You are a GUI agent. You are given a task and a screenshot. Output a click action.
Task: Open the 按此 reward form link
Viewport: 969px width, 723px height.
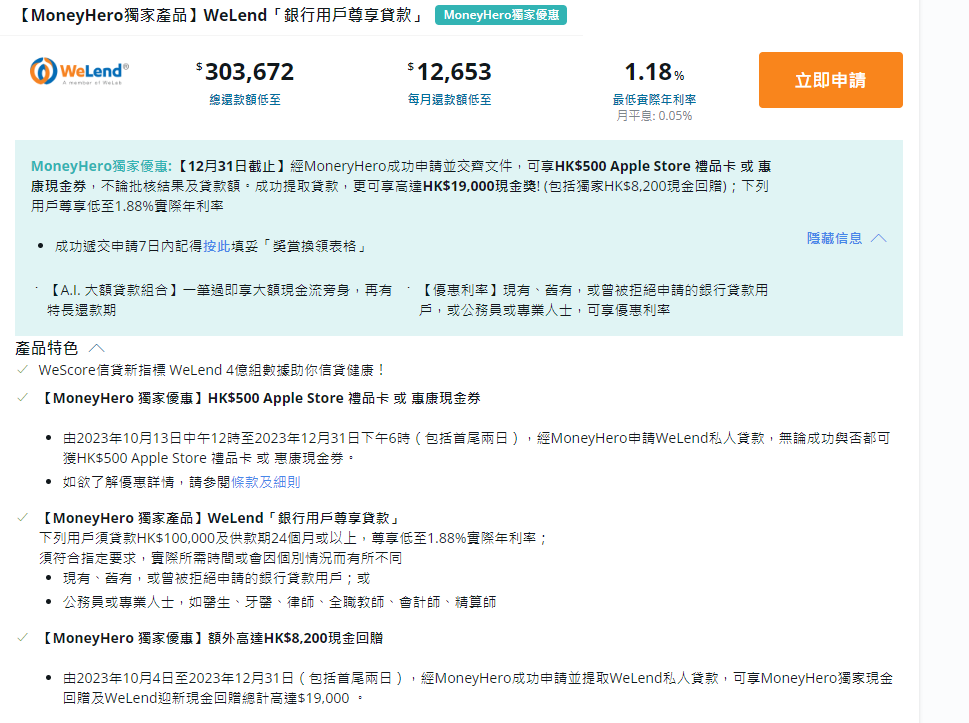pos(217,247)
